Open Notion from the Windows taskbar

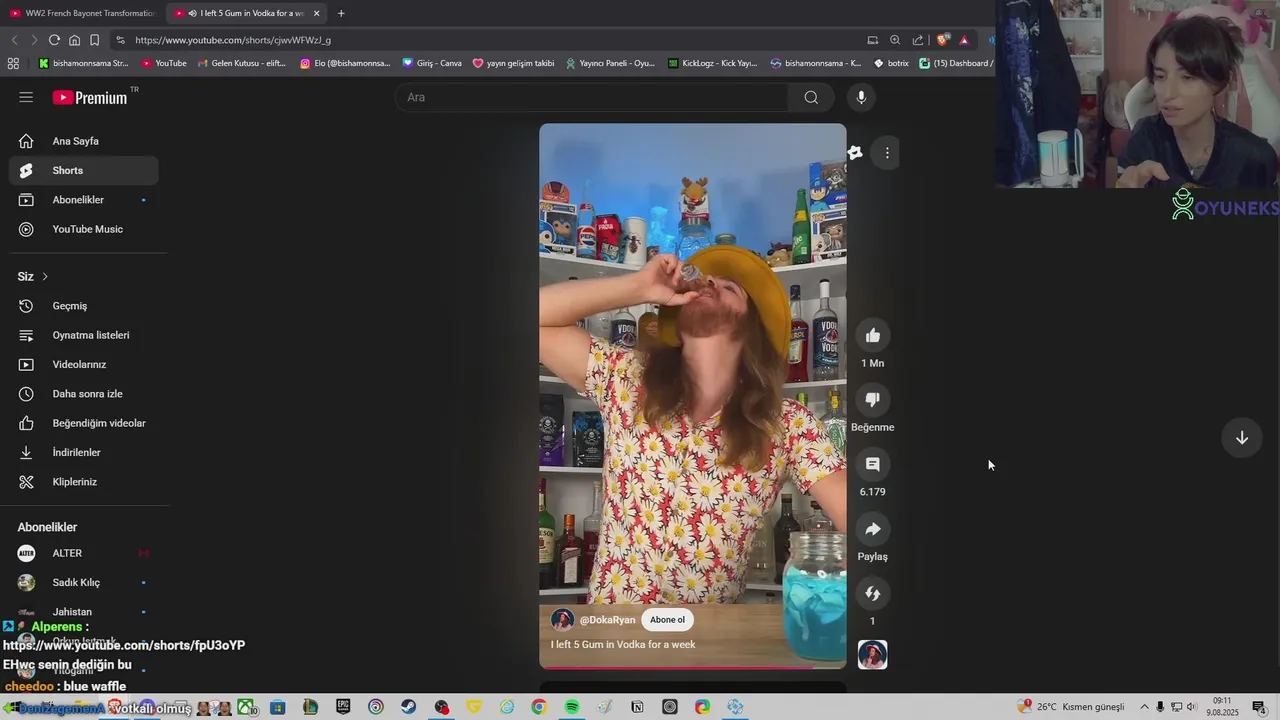point(637,707)
